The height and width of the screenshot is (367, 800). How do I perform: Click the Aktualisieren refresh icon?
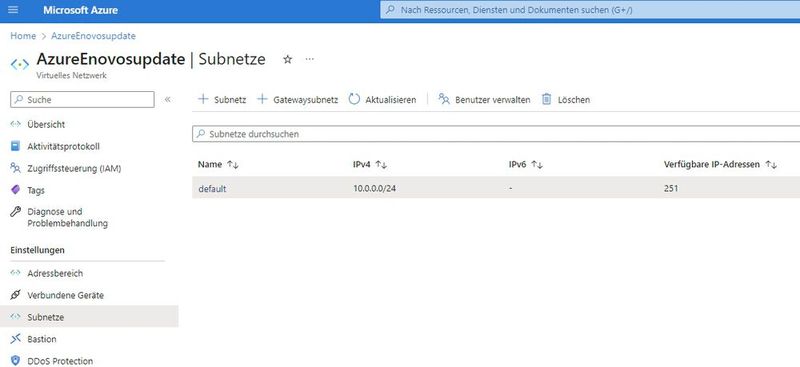click(354, 99)
